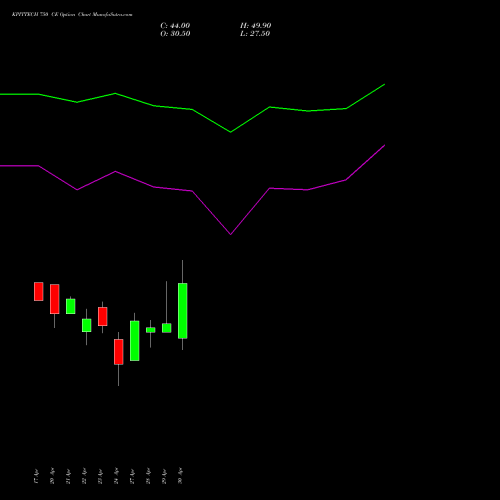Click the low value 'L: 27.50'
The image size is (500, 500).
[255, 34]
